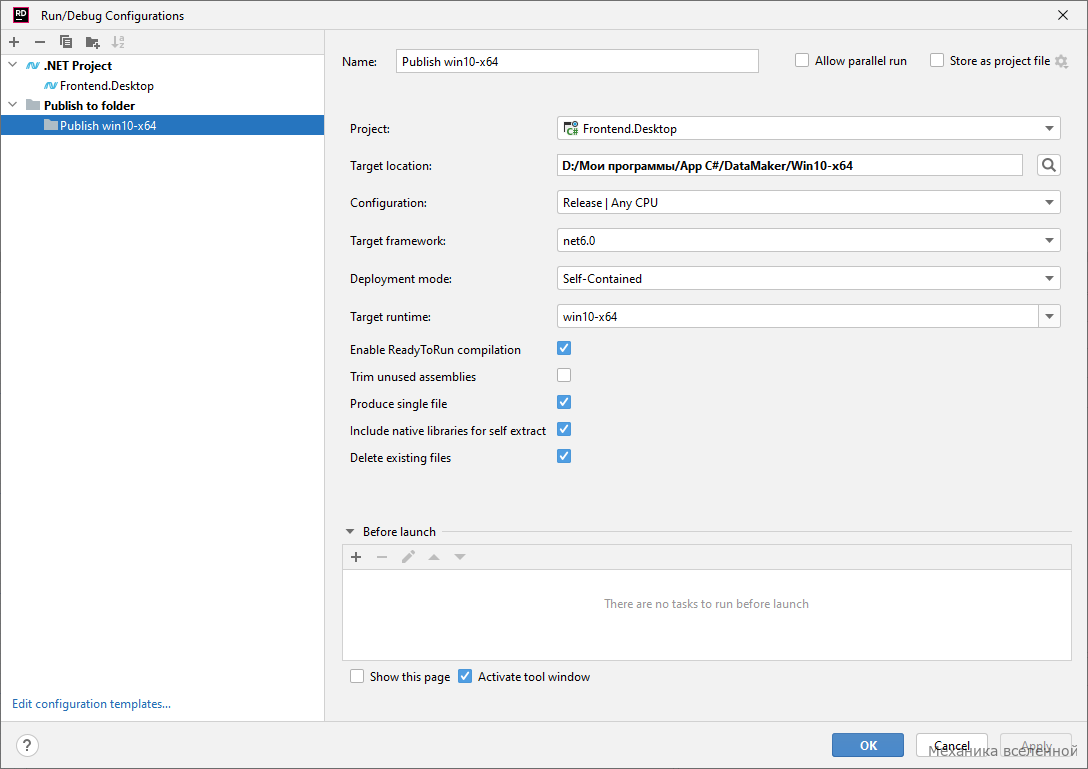Collapse the Publish to folder tree node
Image resolution: width=1088 pixels, height=769 pixels.
(x=12, y=105)
